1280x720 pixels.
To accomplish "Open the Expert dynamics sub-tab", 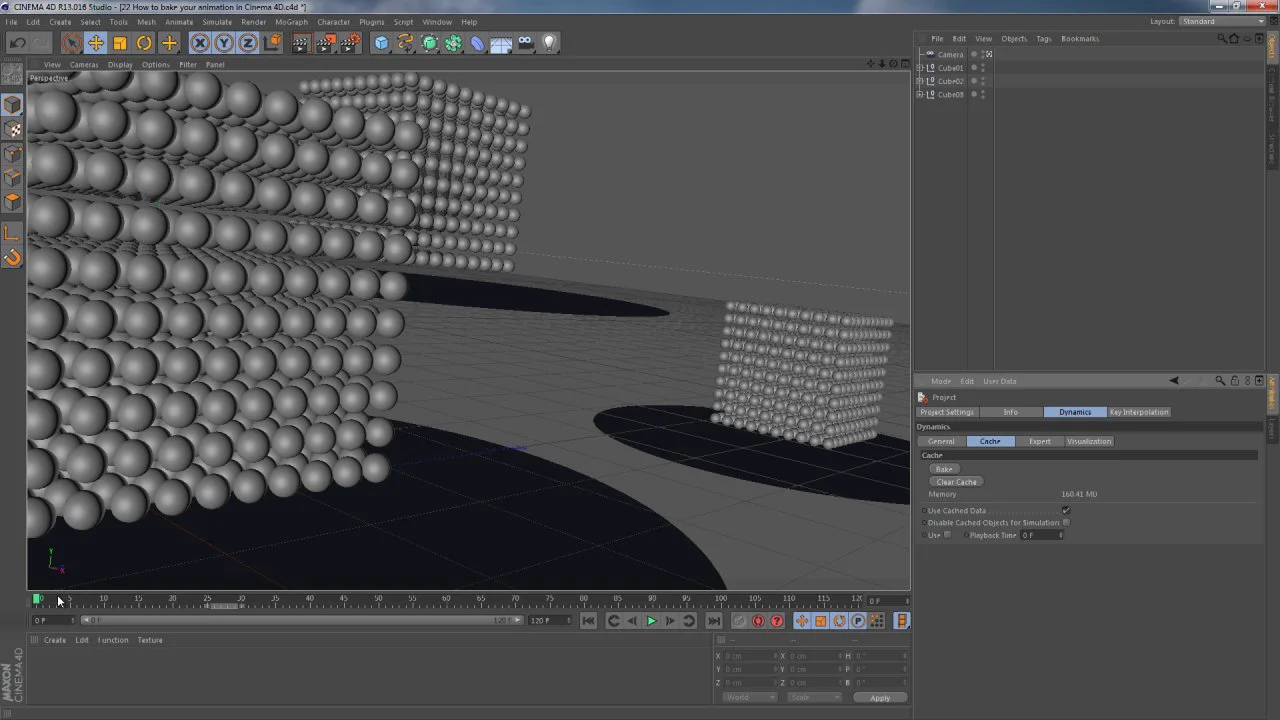I will coord(1040,441).
